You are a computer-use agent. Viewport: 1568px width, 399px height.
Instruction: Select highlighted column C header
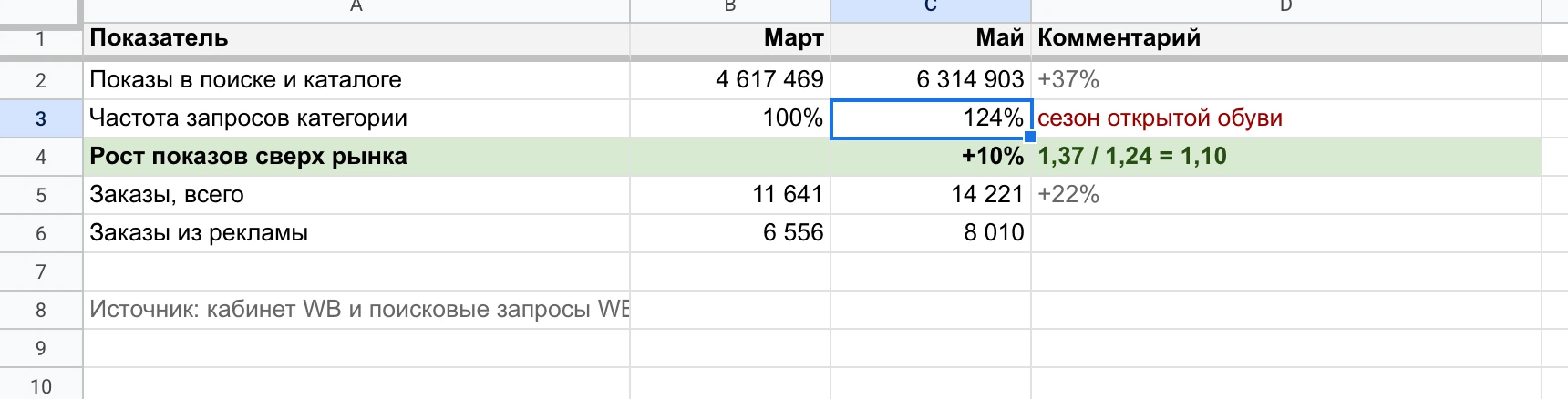pyautogui.click(x=931, y=9)
